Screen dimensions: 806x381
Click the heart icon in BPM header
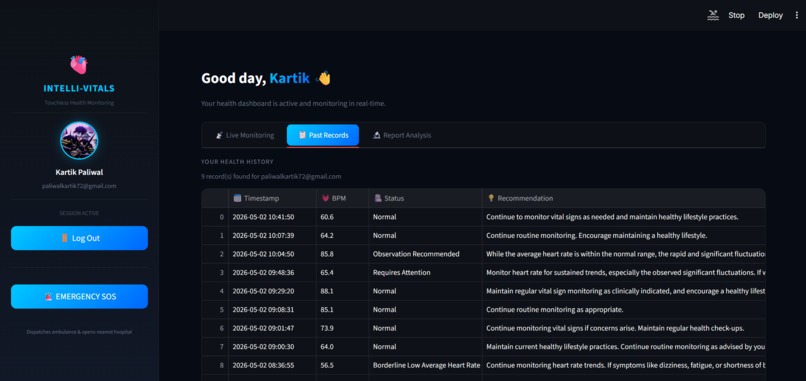tap(325, 198)
